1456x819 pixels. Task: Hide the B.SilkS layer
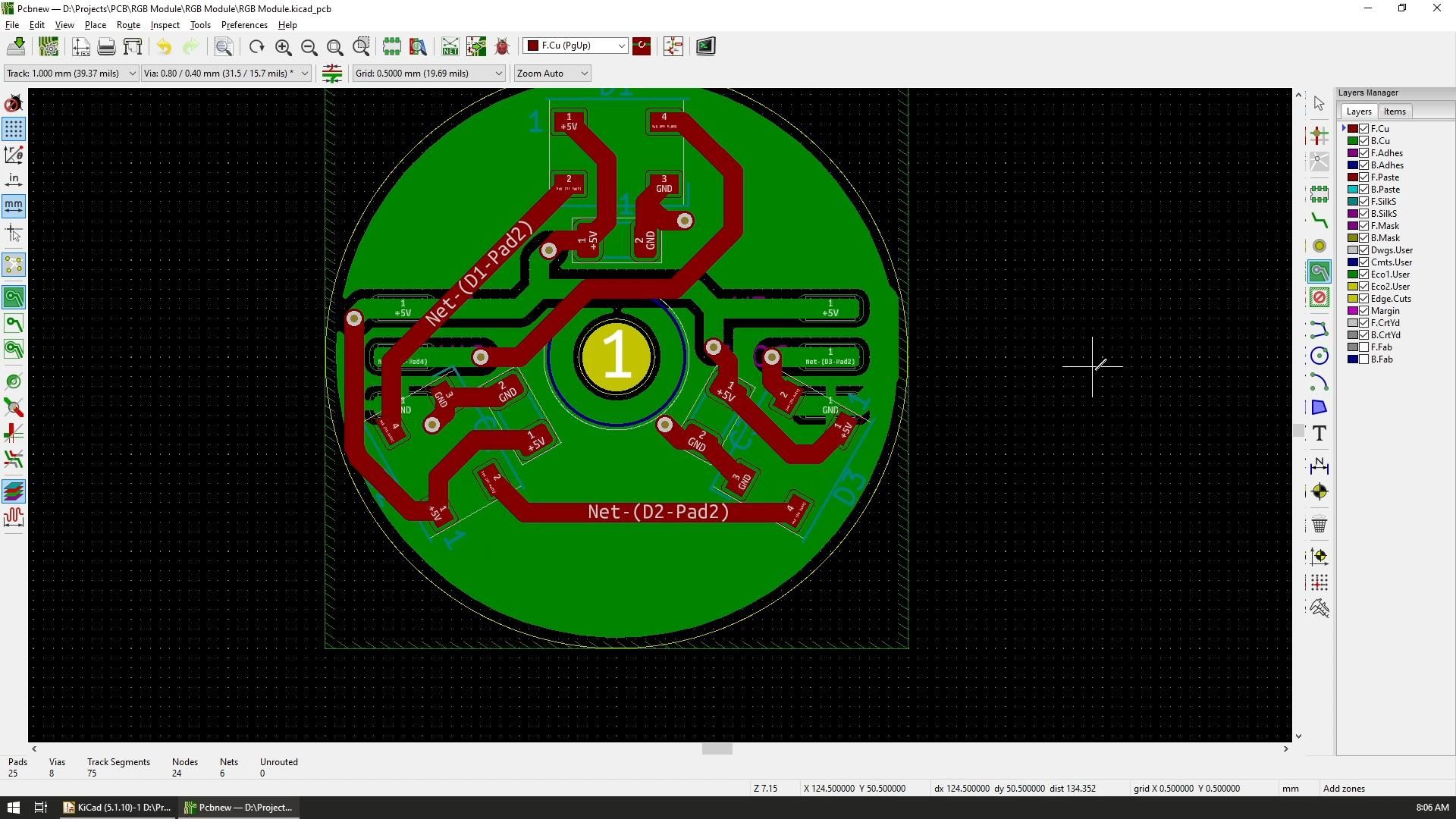click(1363, 213)
